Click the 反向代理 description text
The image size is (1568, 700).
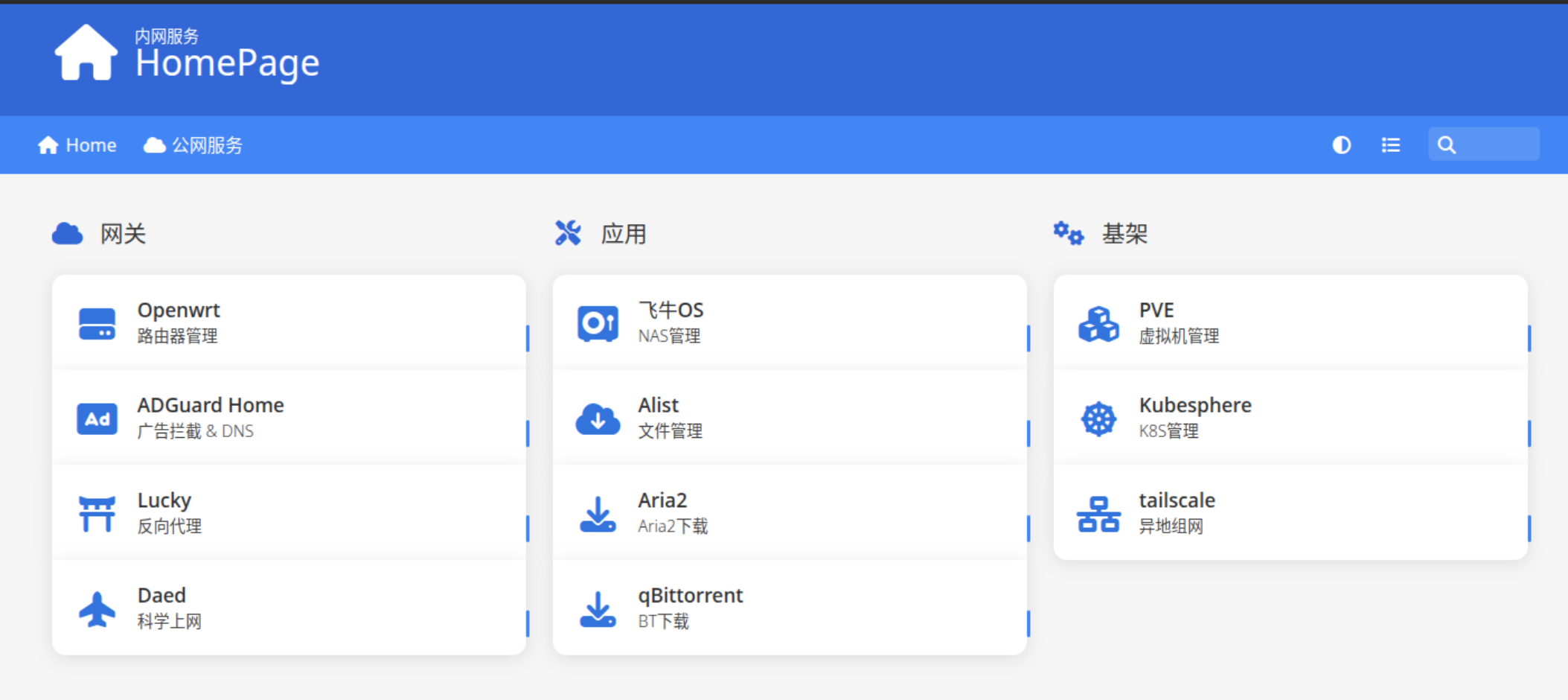click(169, 526)
